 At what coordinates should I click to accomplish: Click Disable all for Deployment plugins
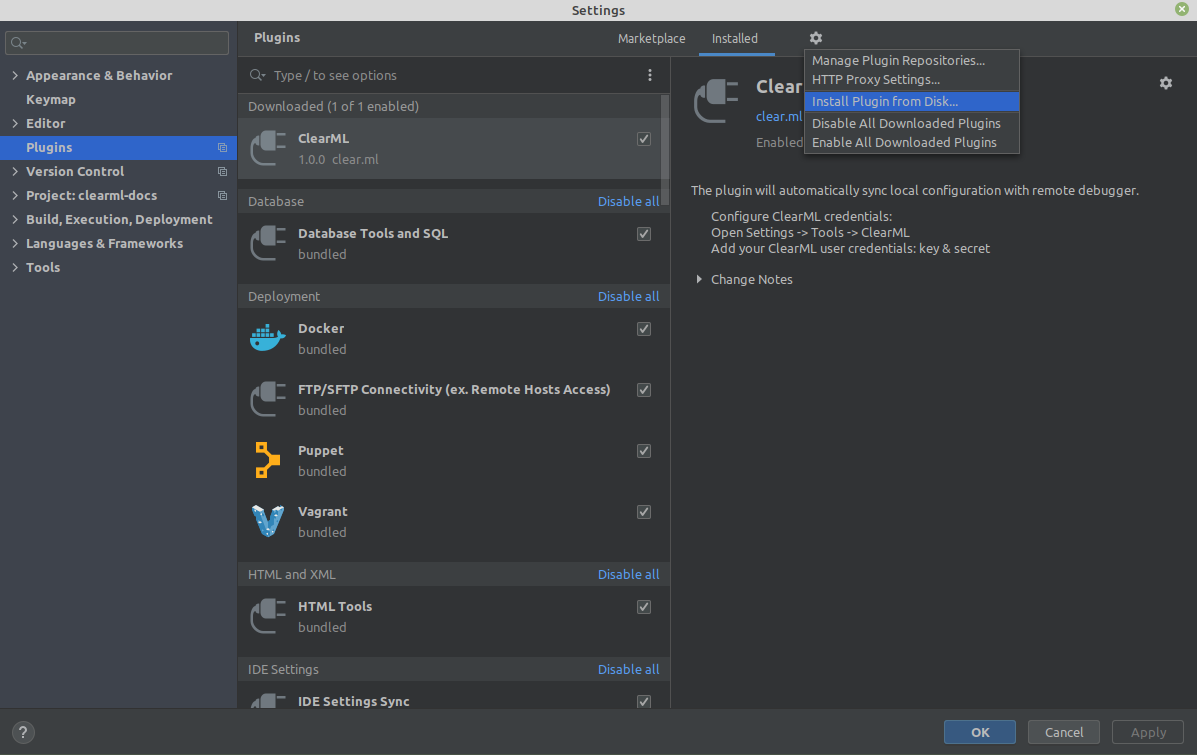click(628, 296)
